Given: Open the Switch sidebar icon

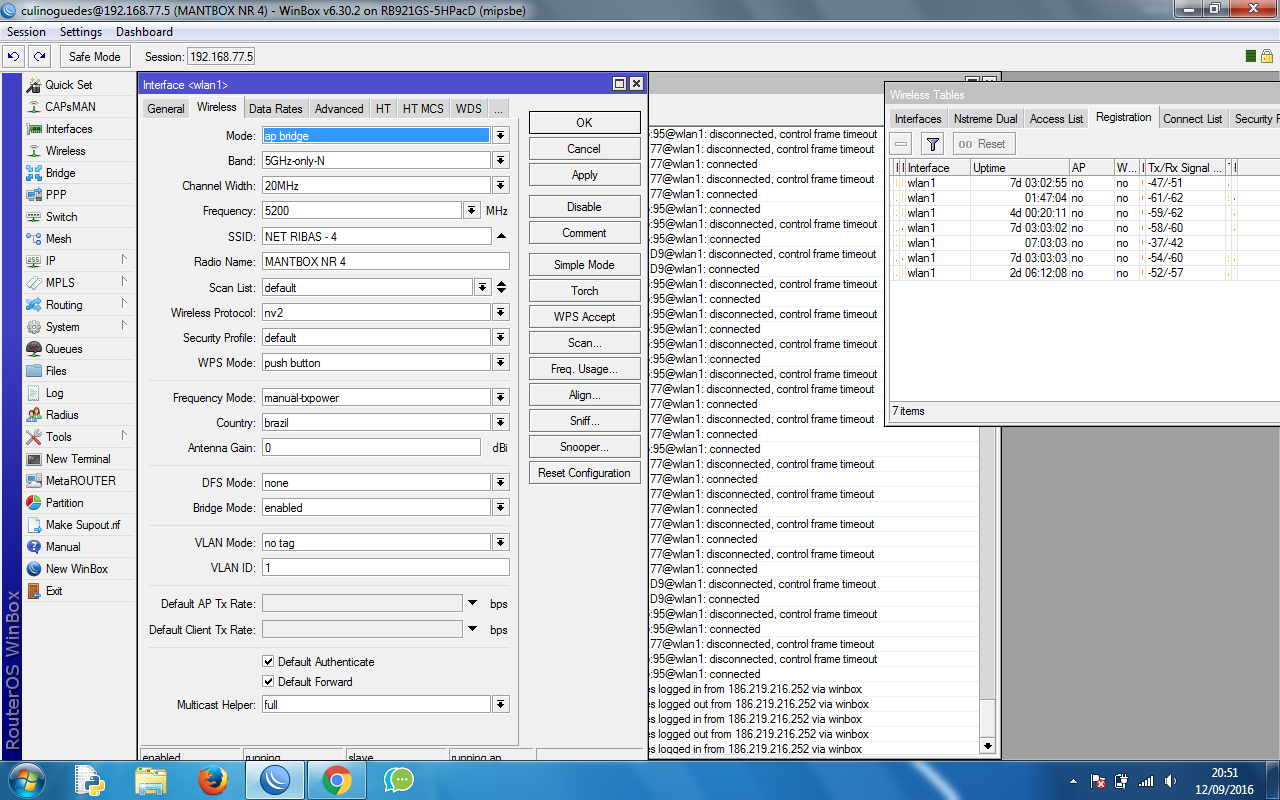Looking at the screenshot, I should coord(34,217).
